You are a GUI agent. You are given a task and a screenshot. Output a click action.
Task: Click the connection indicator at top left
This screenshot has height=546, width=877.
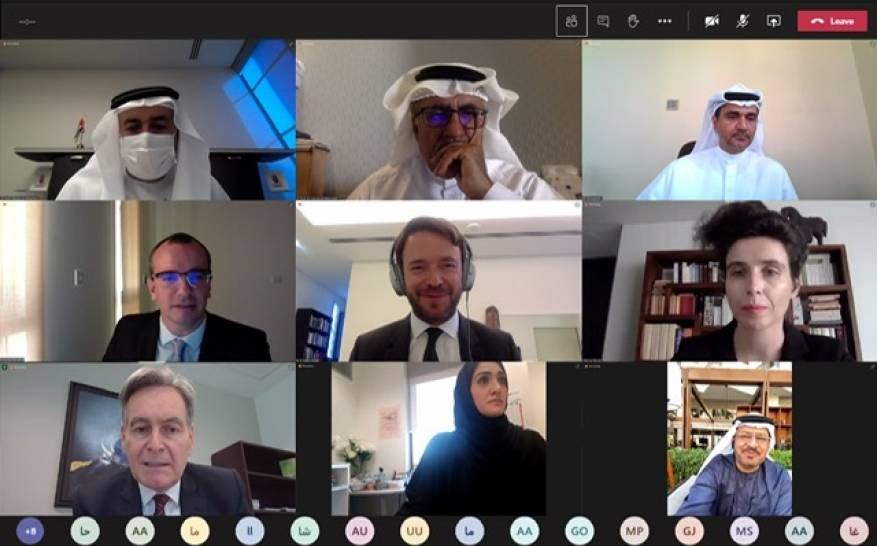coord(27,22)
